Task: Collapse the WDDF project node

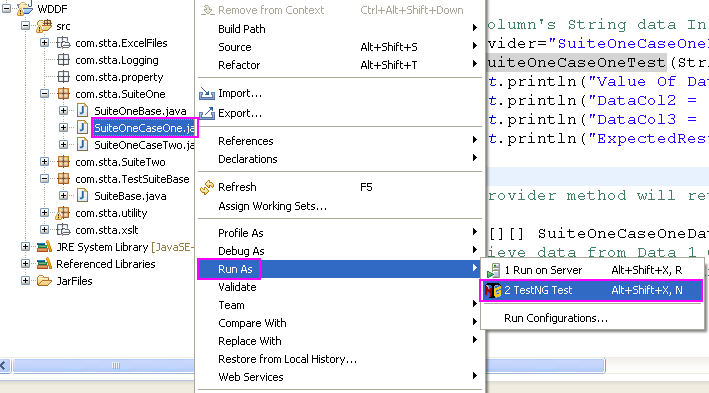Action: (x=6, y=9)
